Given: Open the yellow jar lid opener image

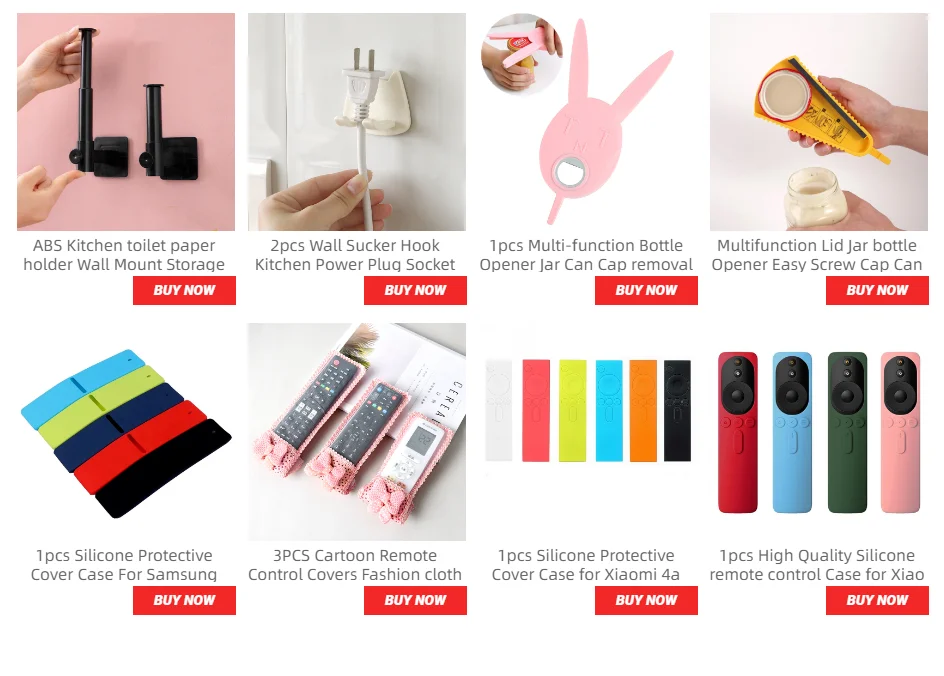Looking at the screenshot, I should (x=819, y=122).
